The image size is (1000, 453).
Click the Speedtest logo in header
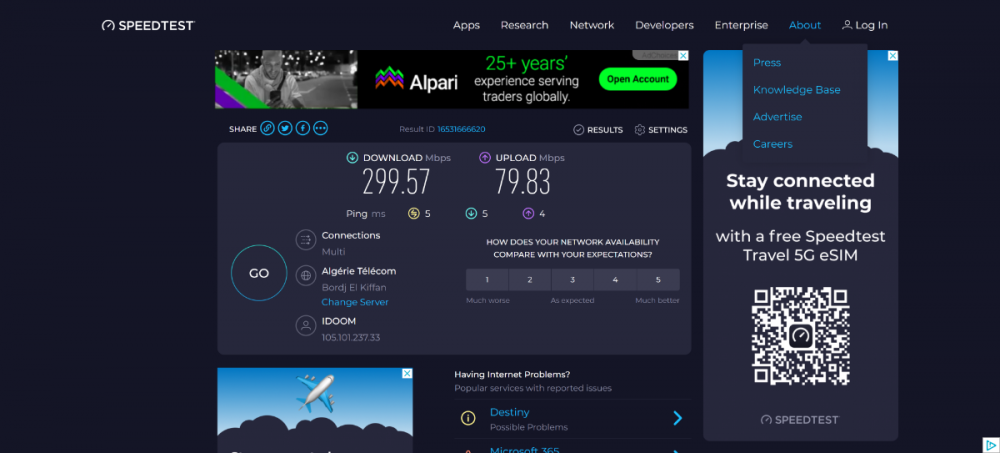click(148, 25)
